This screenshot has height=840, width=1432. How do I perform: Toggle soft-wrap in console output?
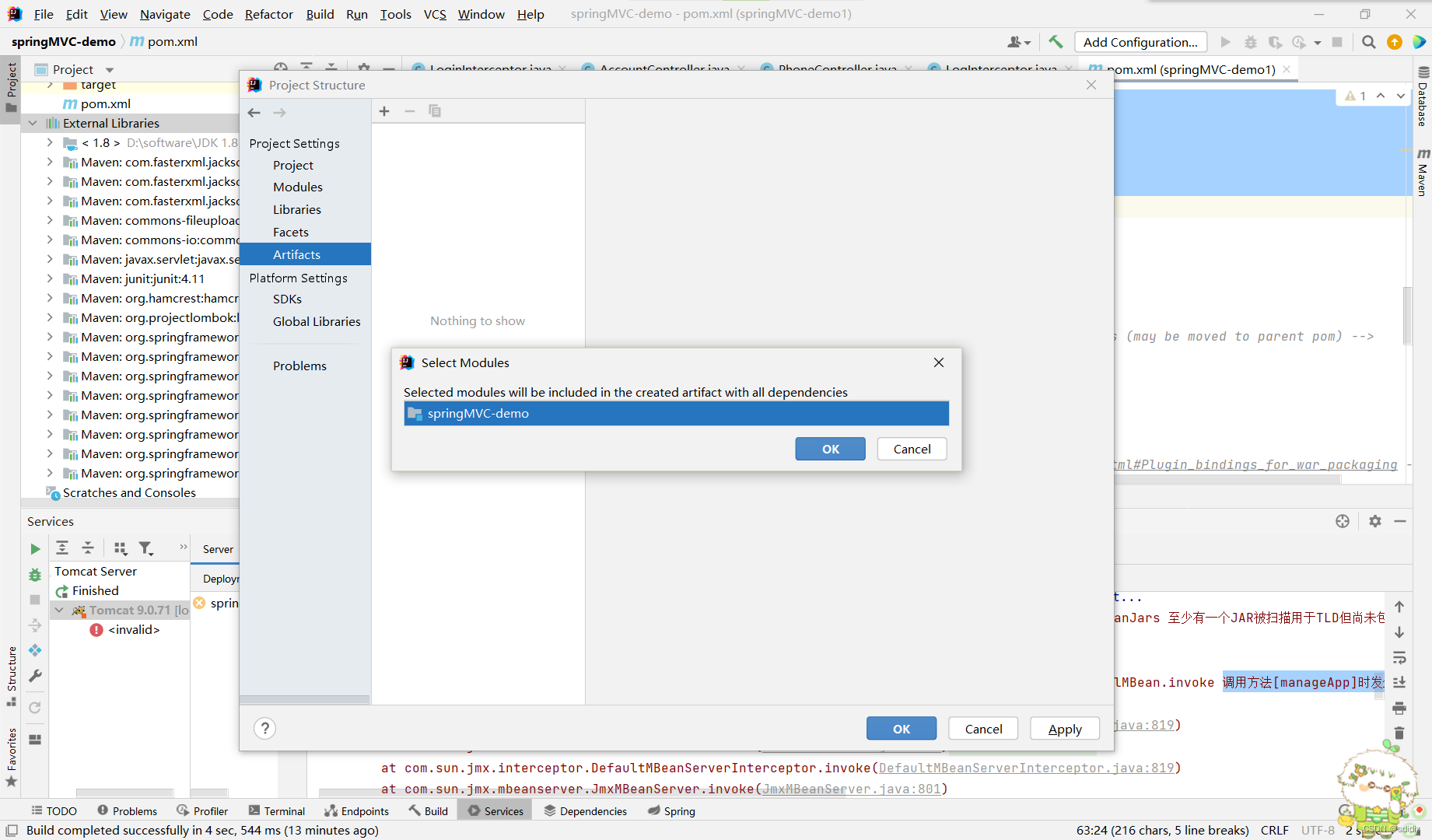click(x=1399, y=658)
